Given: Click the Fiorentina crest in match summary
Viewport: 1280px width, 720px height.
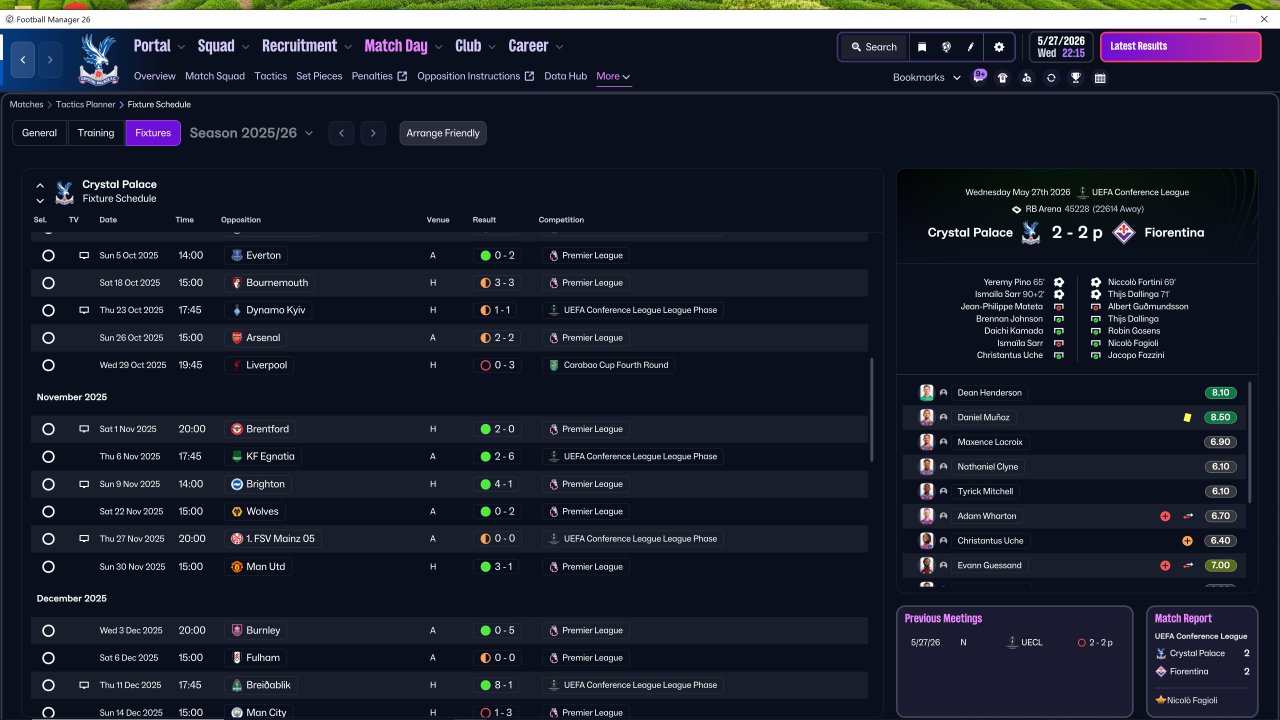Looking at the screenshot, I should (x=1123, y=233).
